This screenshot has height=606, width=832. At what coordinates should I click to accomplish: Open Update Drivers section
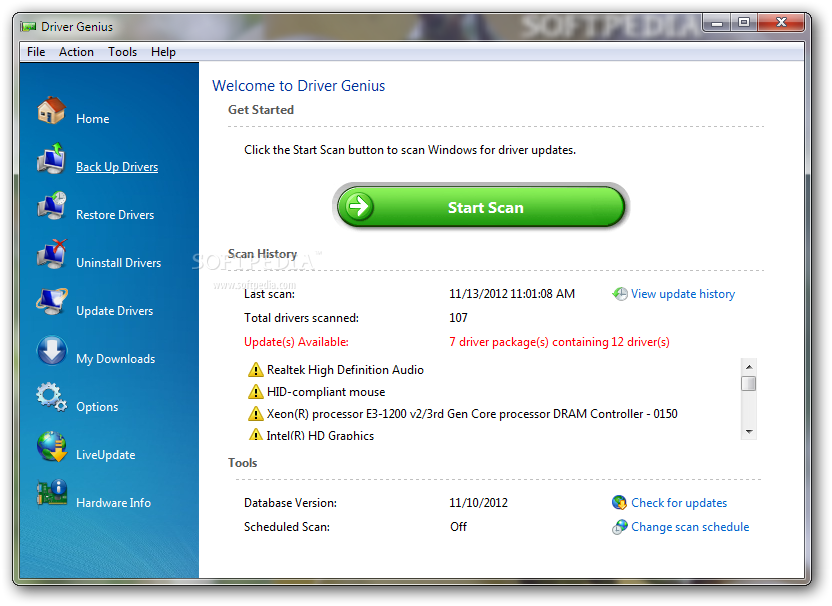coord(115,311)
